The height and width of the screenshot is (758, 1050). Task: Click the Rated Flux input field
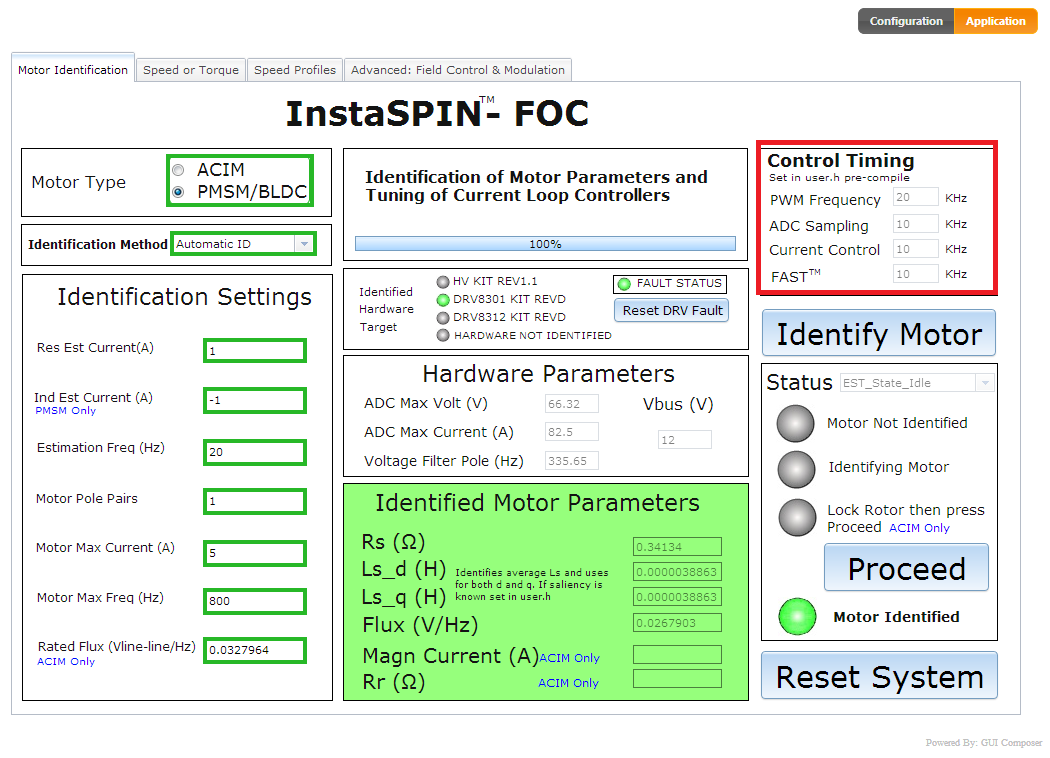pyautogui.click(x=254, y=650)
